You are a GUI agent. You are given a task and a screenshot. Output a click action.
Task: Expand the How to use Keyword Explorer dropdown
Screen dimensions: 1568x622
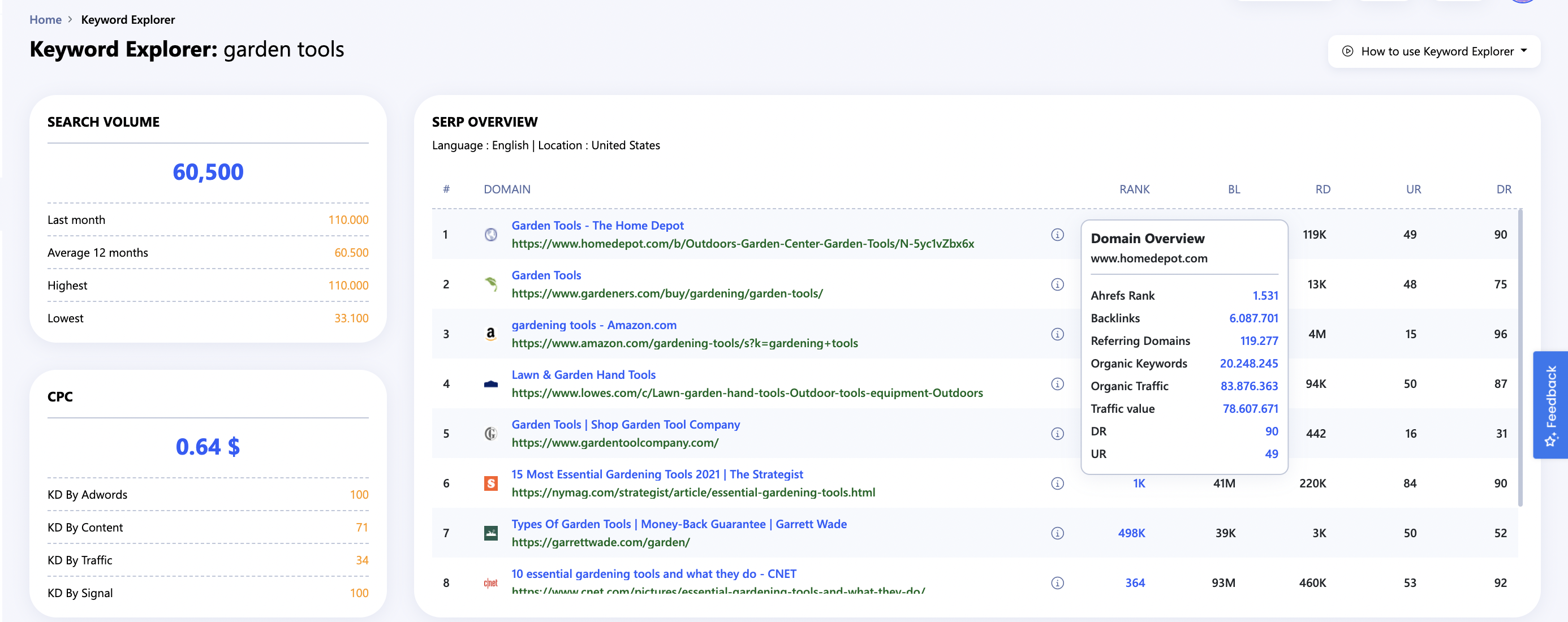pos(1434,51)
